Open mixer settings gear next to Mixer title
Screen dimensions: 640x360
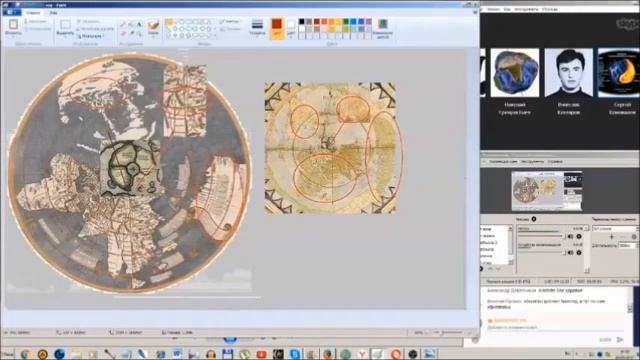533,219
